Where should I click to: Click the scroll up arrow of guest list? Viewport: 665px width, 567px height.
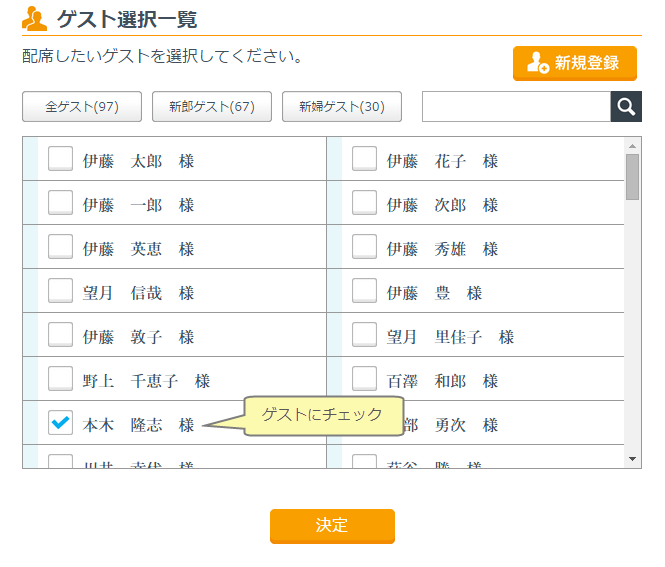click(632, 145)
